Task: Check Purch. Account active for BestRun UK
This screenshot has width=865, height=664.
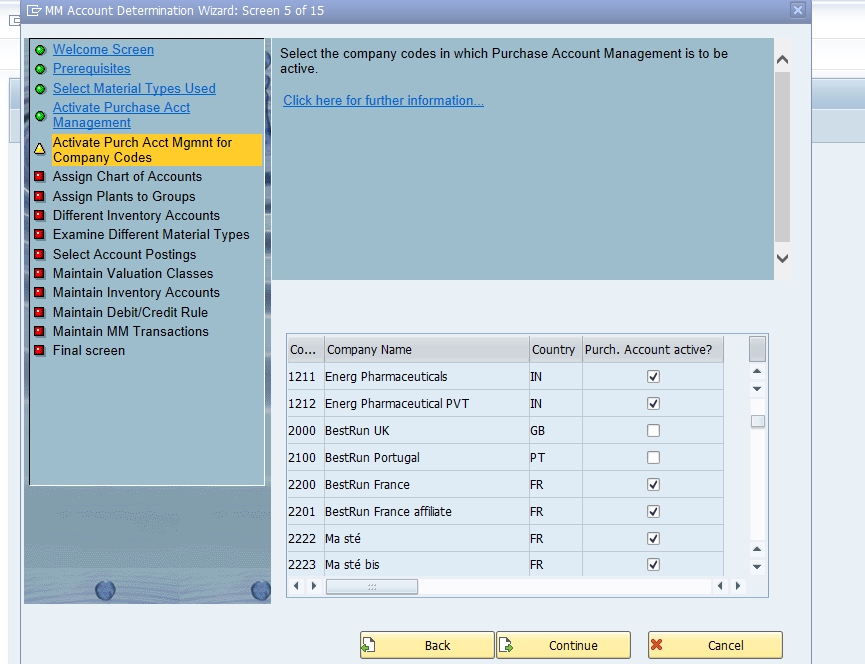Action: click(x=653, y=431)
